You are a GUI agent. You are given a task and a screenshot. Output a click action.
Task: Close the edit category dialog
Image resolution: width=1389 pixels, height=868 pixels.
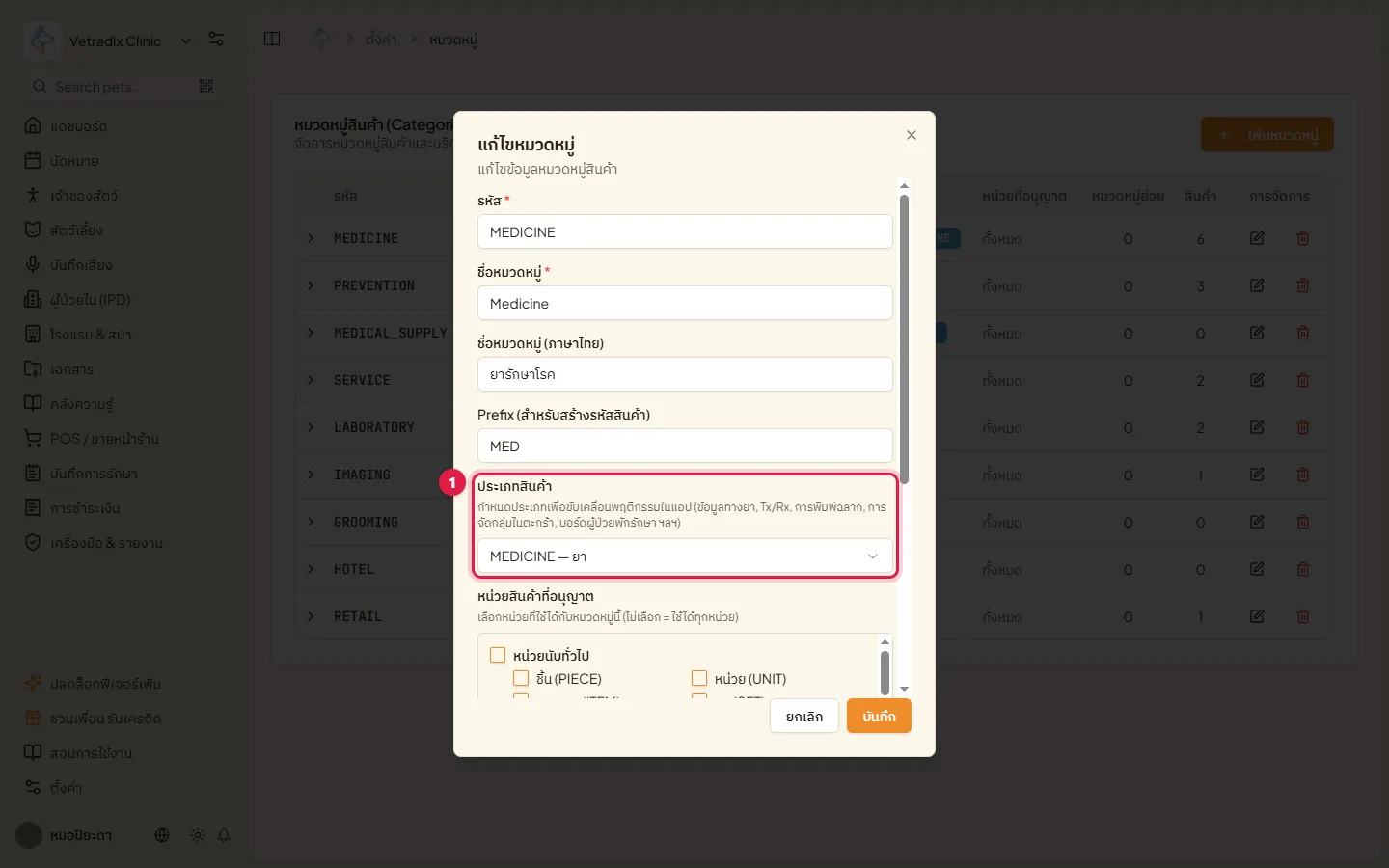tap(912, 135)
